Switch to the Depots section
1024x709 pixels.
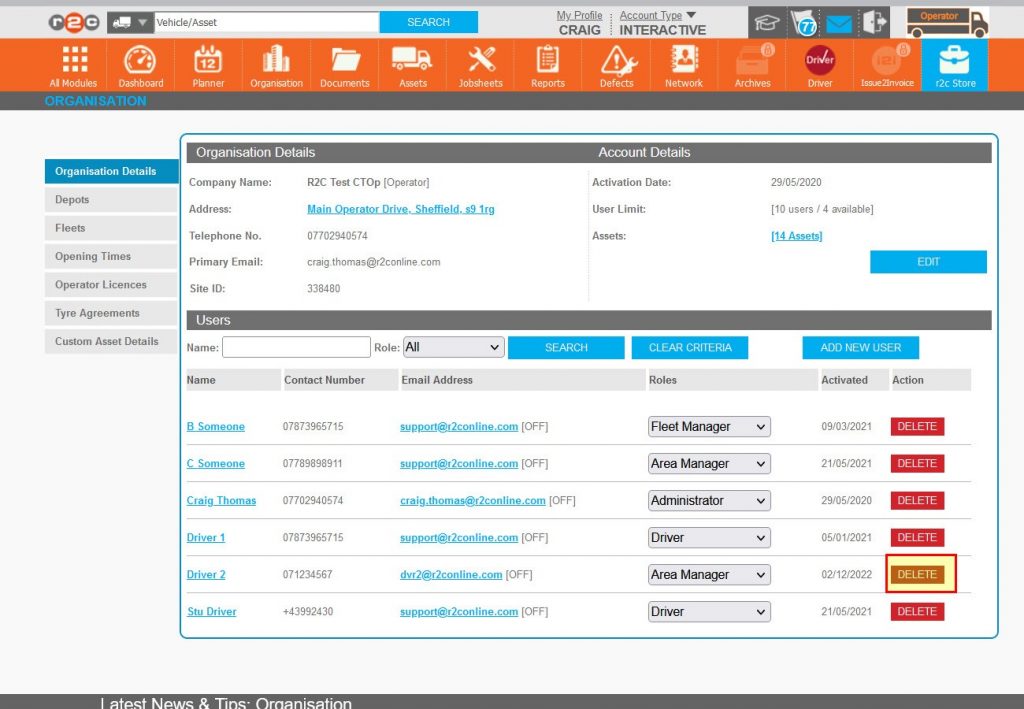pyautogui.click(x=110, y=199)
